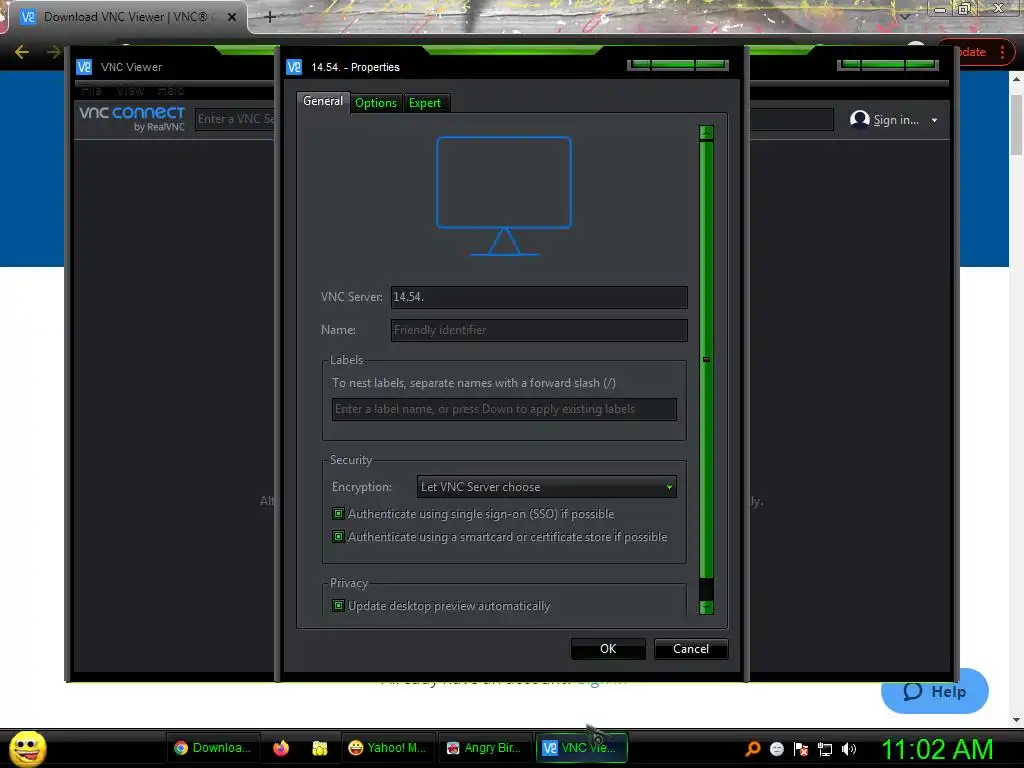Click the Help chat button on webpage
The image size is (1024, 768).
935,692
